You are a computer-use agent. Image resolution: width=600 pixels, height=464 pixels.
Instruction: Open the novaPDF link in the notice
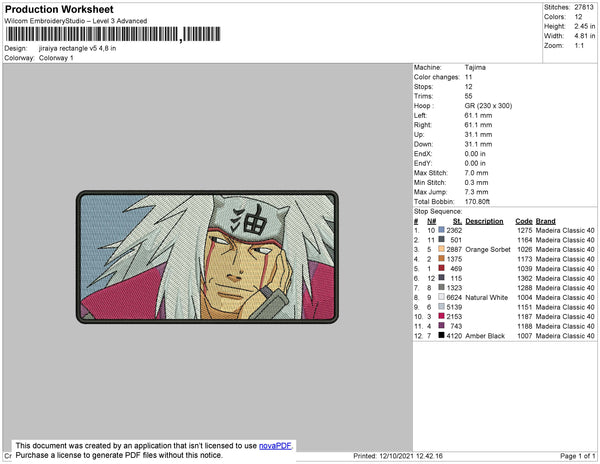275,446
